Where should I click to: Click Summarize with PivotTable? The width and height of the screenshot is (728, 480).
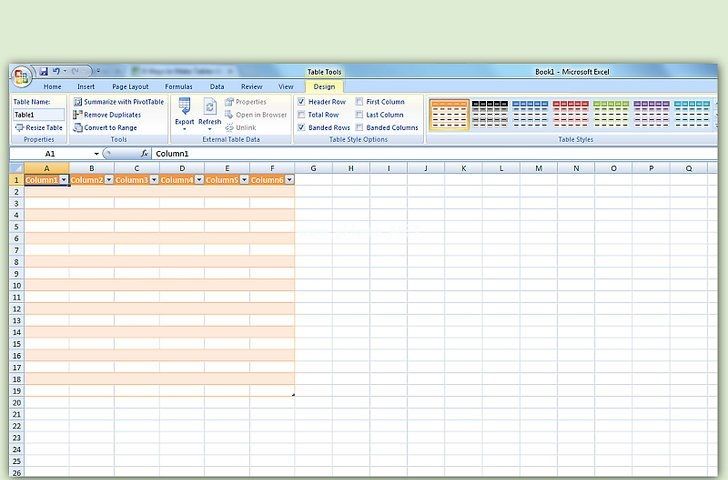click(118, 102)
